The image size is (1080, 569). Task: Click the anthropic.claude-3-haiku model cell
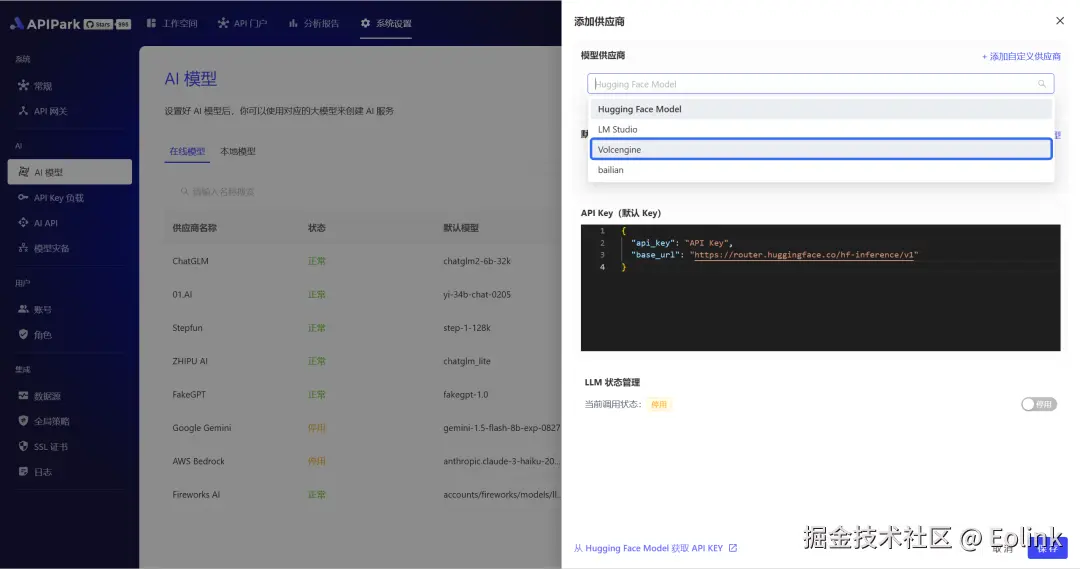tap(501, 462)
